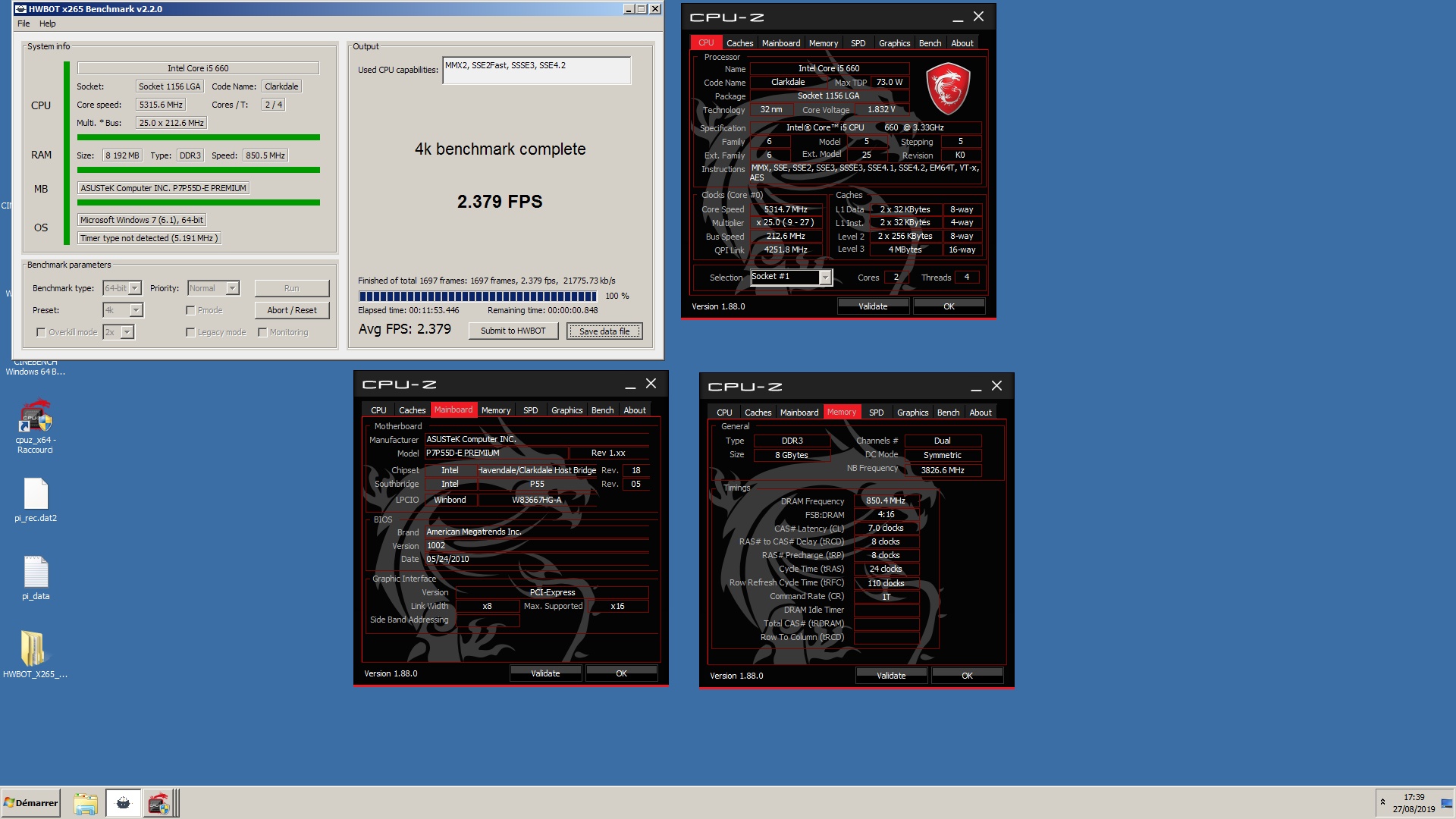This screenshot has width=1456, height=819.
Task: Toggle the Overkill mode checkbox
Action: click(41, 332)
